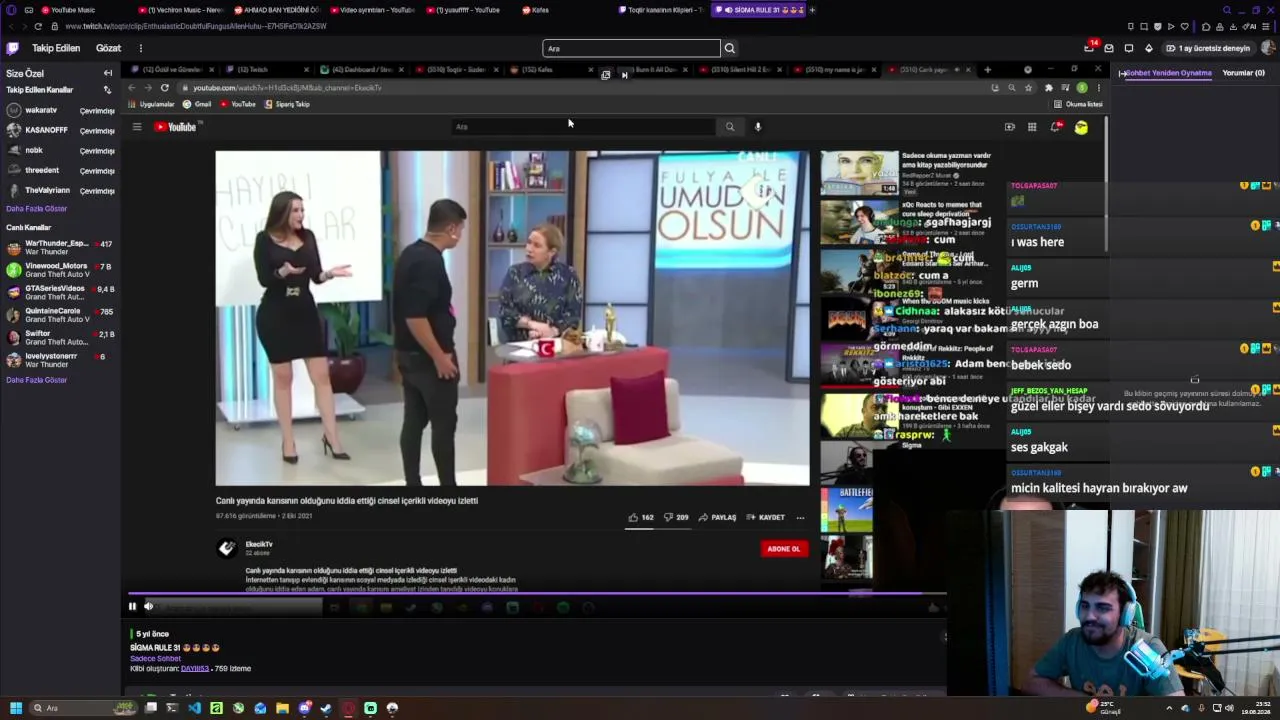This screenshot has width=1280, height=720.
Task: Open the Twitch whispers speech bubble icon
Action: click(1129, 48)
